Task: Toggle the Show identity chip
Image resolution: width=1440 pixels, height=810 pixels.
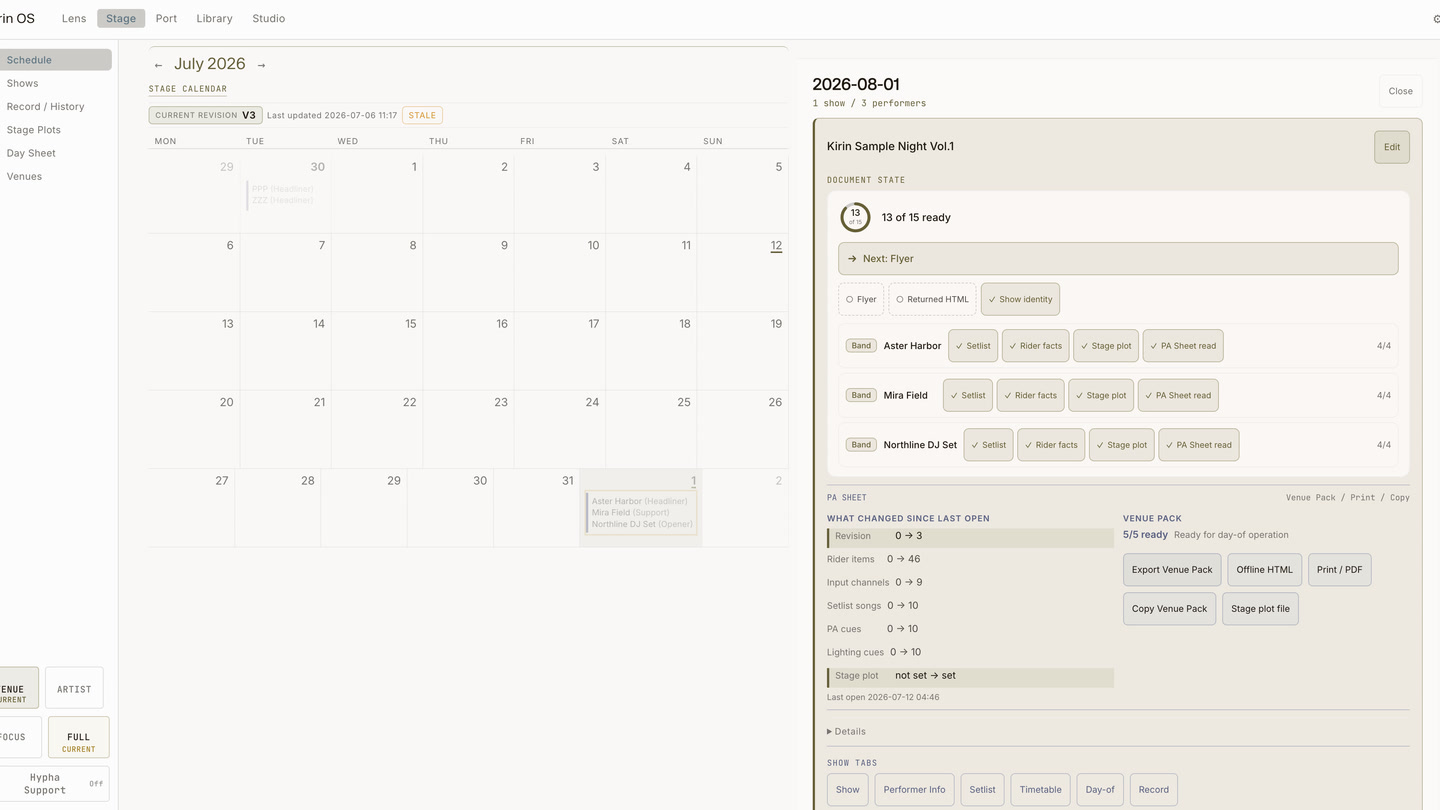Action: pos(1020,299)
